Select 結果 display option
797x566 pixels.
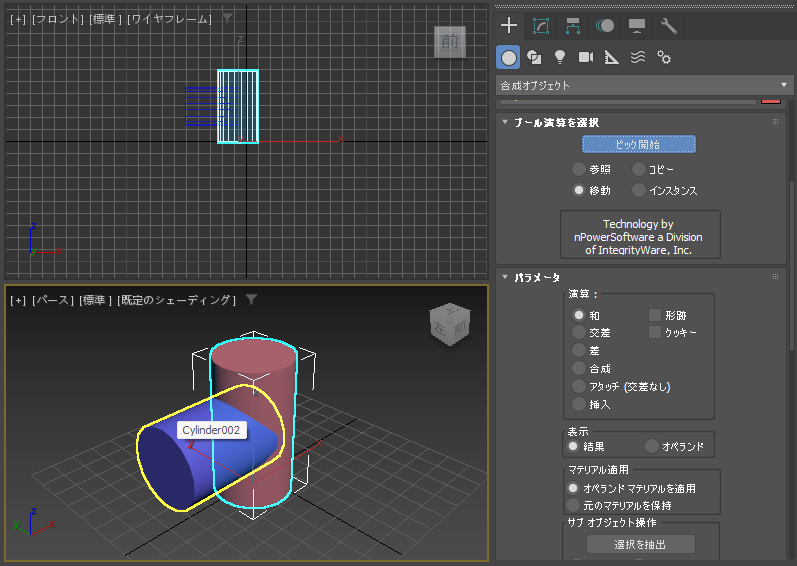pos(573,446)
